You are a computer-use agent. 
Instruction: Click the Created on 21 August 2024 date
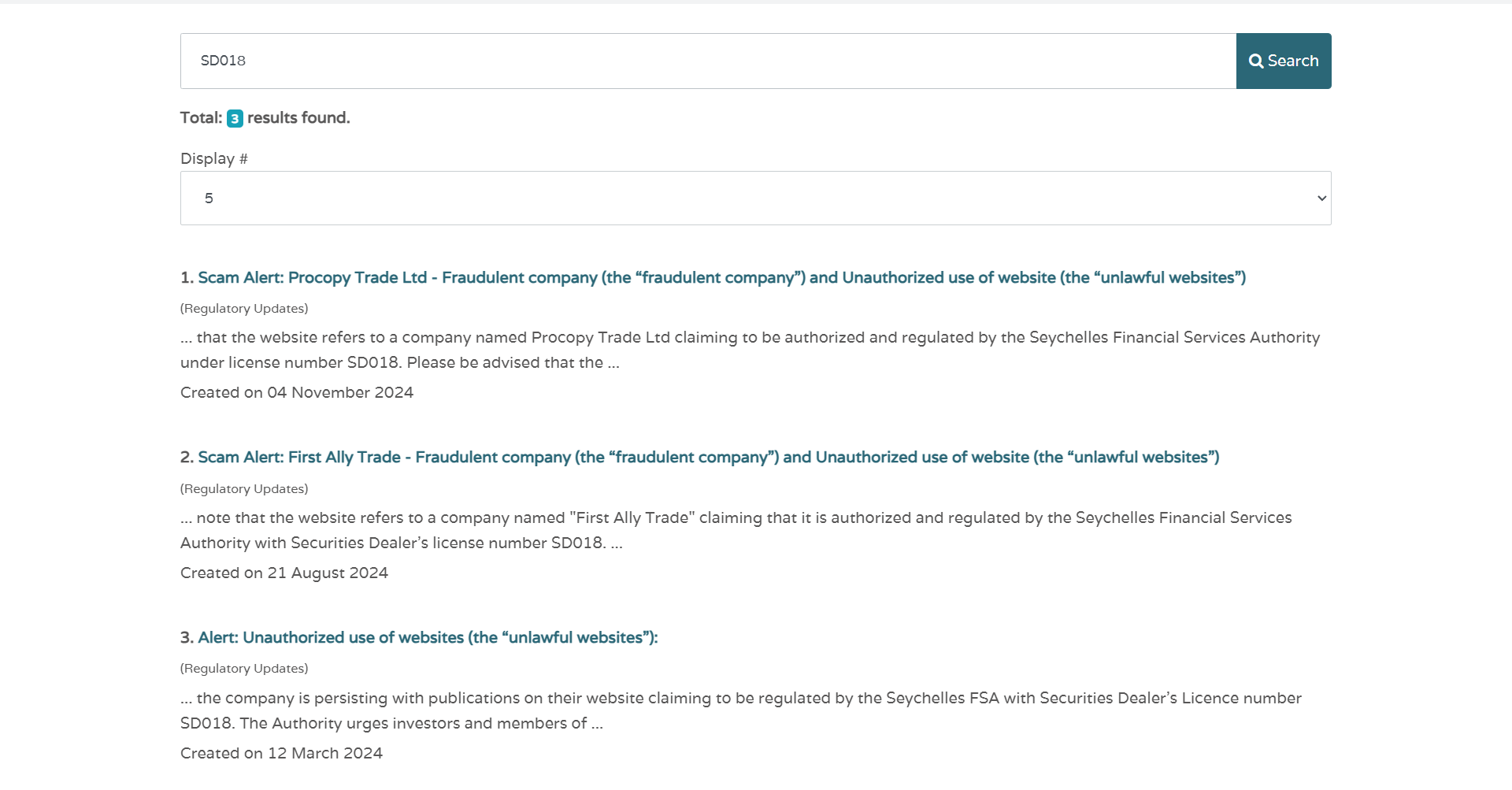[x=284, y=573]
